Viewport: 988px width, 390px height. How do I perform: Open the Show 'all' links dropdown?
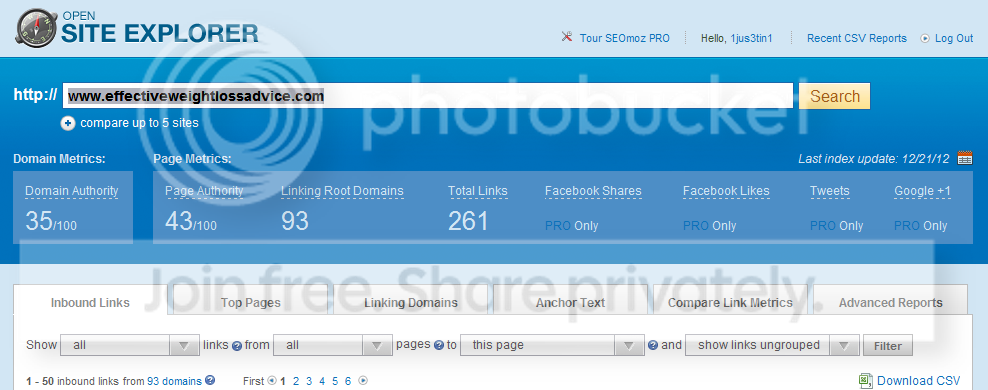pyautogui.click(x=129, y=345)
